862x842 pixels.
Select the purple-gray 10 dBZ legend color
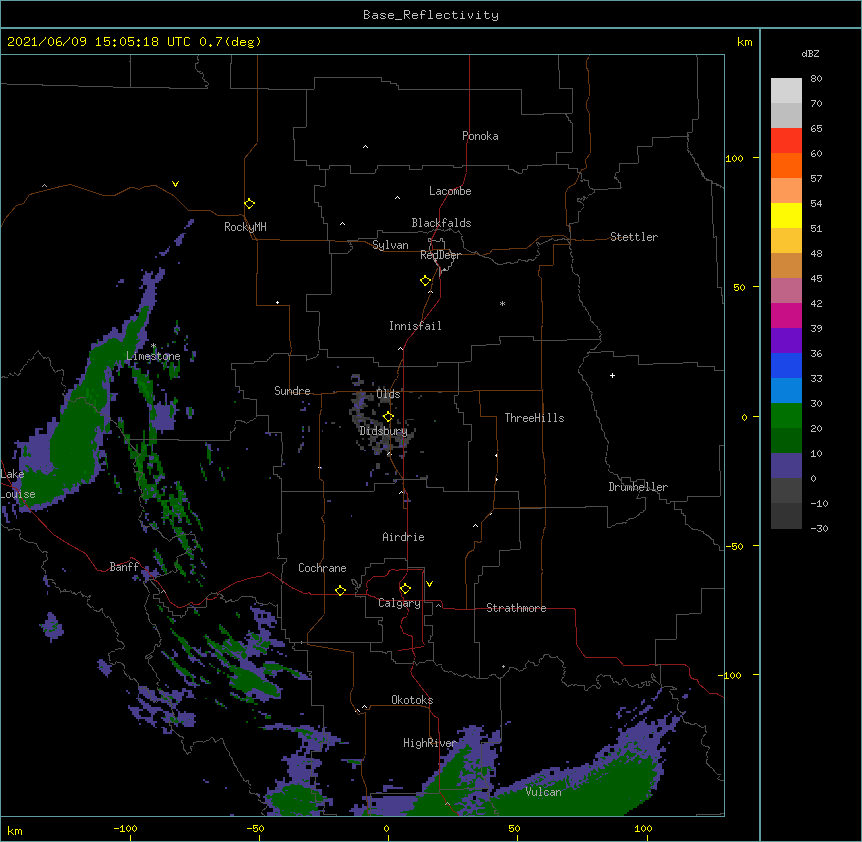click(x=786, y=466)
